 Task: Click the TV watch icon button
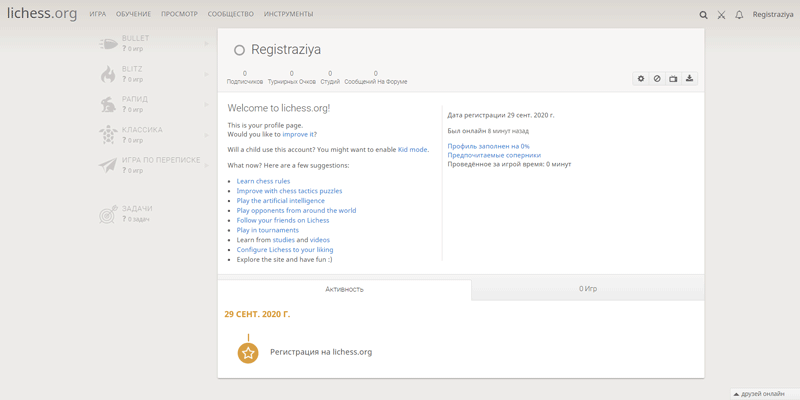pyautogui.click(x=673, y=79)
